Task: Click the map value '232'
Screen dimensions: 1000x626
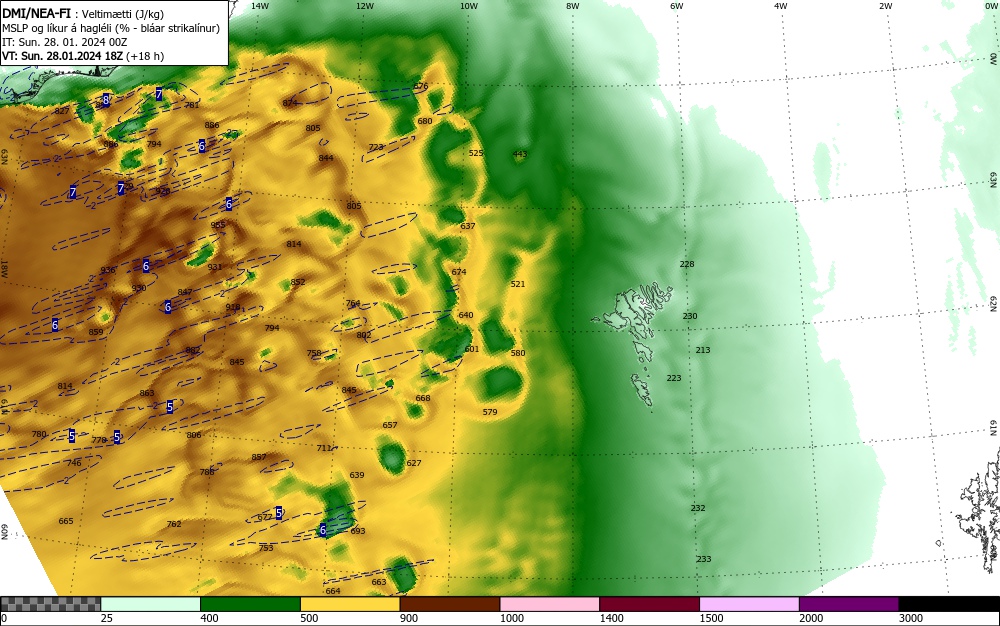Action: (x=698, y=508)
